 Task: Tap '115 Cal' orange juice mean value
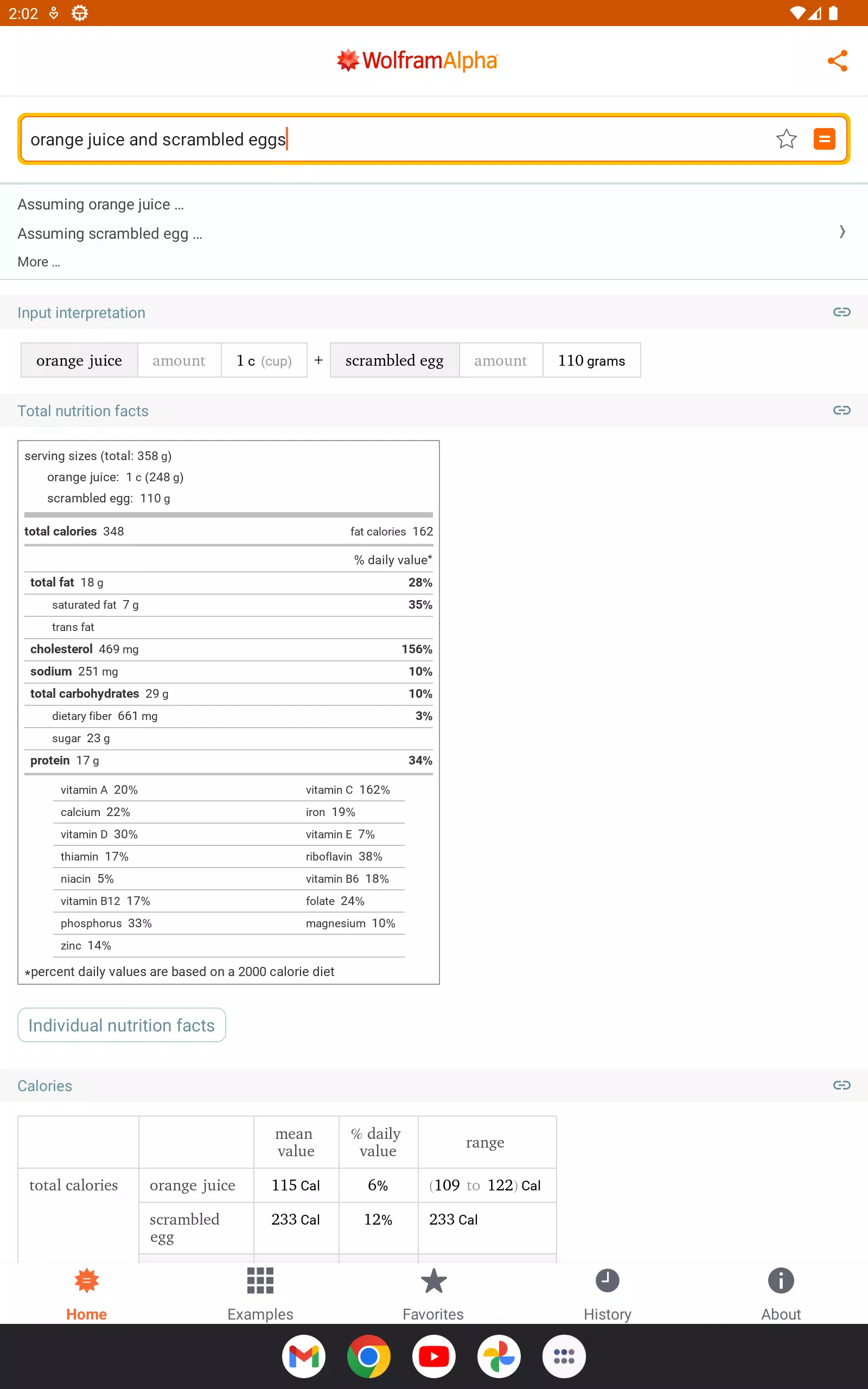click(296, 1185)
